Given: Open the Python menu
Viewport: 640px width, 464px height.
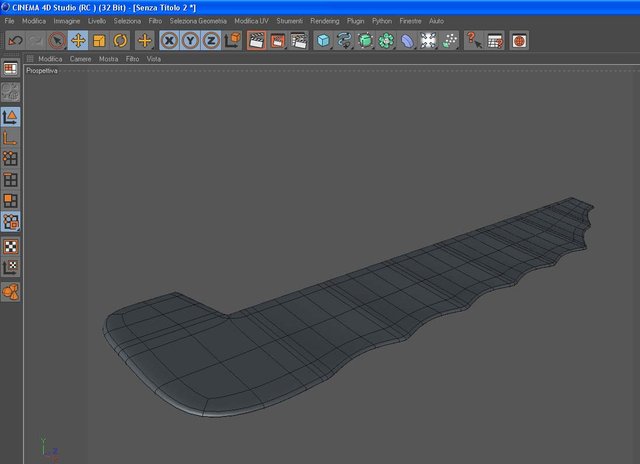Looking at the screenshot, I should pyautogui.click(x=382, y=21).
